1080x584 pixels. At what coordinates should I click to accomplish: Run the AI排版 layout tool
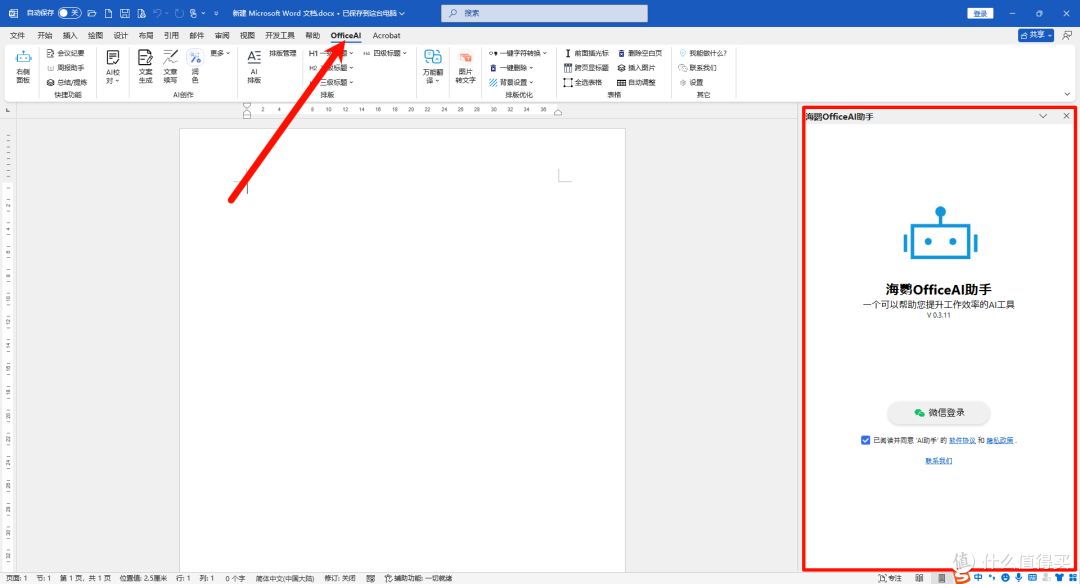254,66
